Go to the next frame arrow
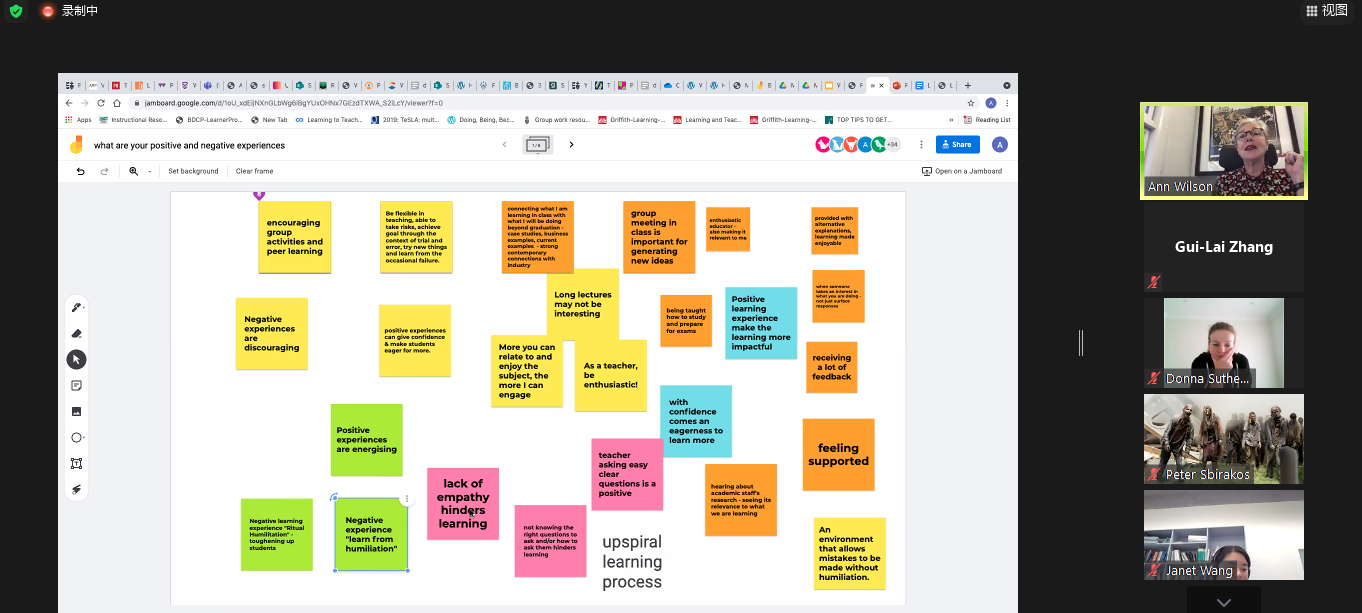 [571, 145]
